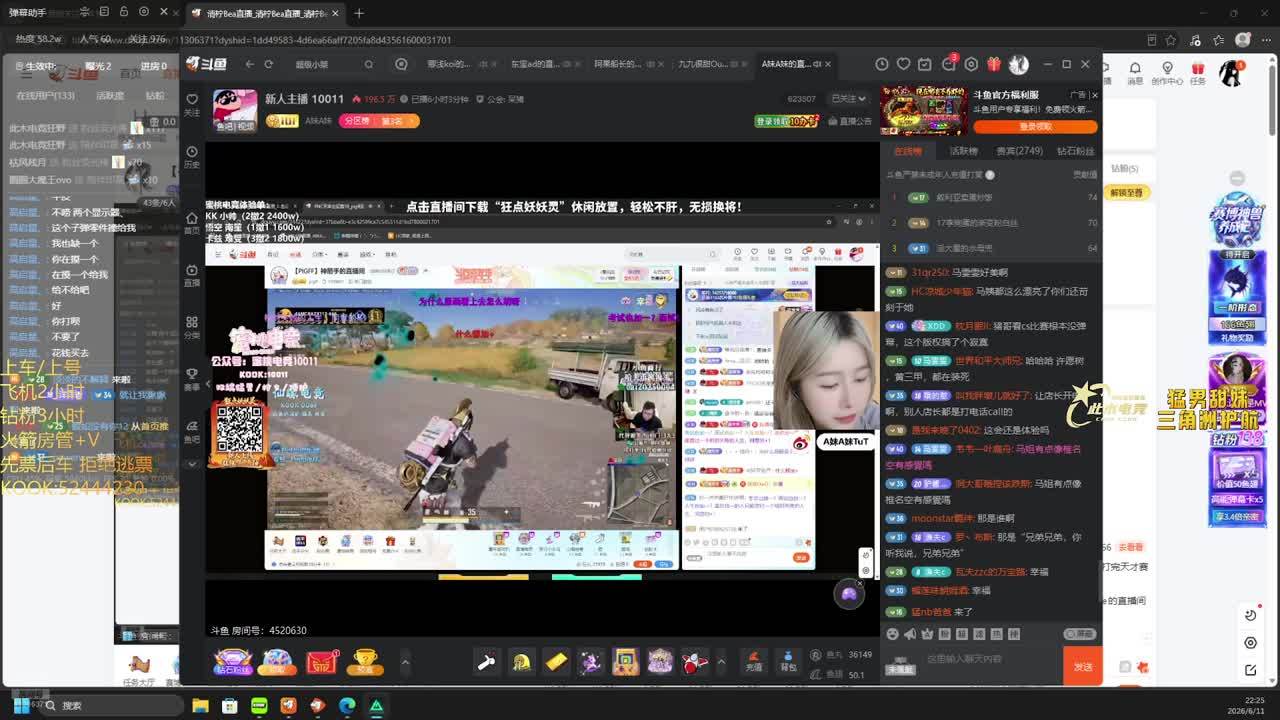Click the red gift box in Douyu header
The height and width of the screenshot is (720, 1280).
(x=994, y=64)
